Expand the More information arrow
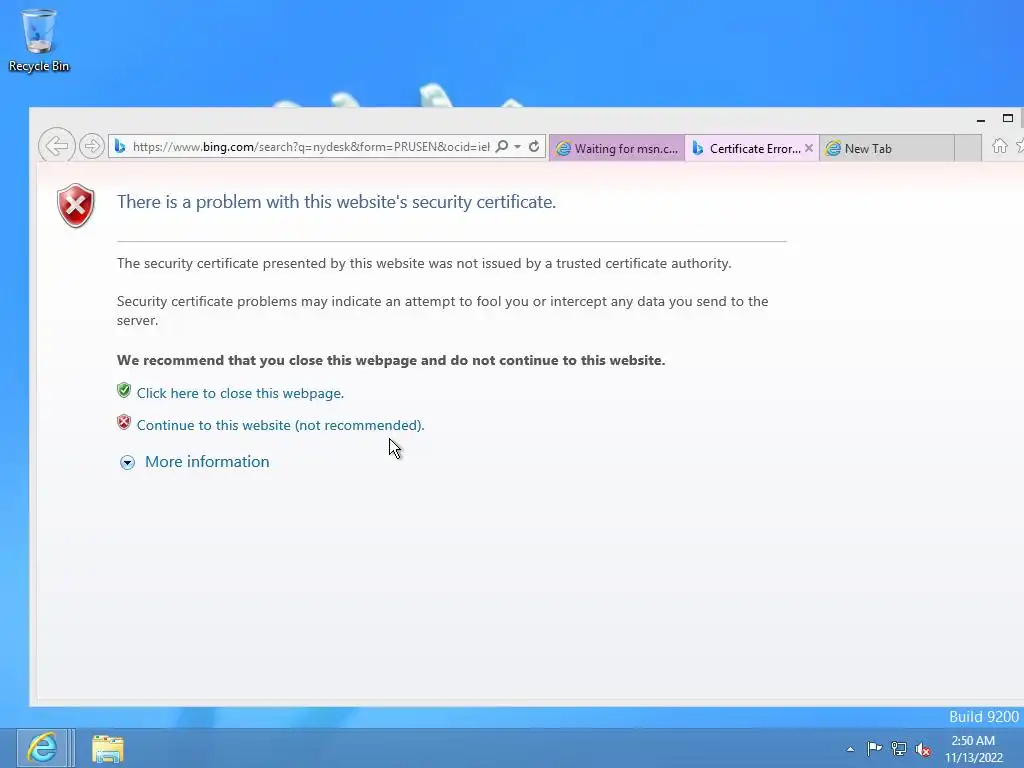1024x768 pixels. (127, 462)
